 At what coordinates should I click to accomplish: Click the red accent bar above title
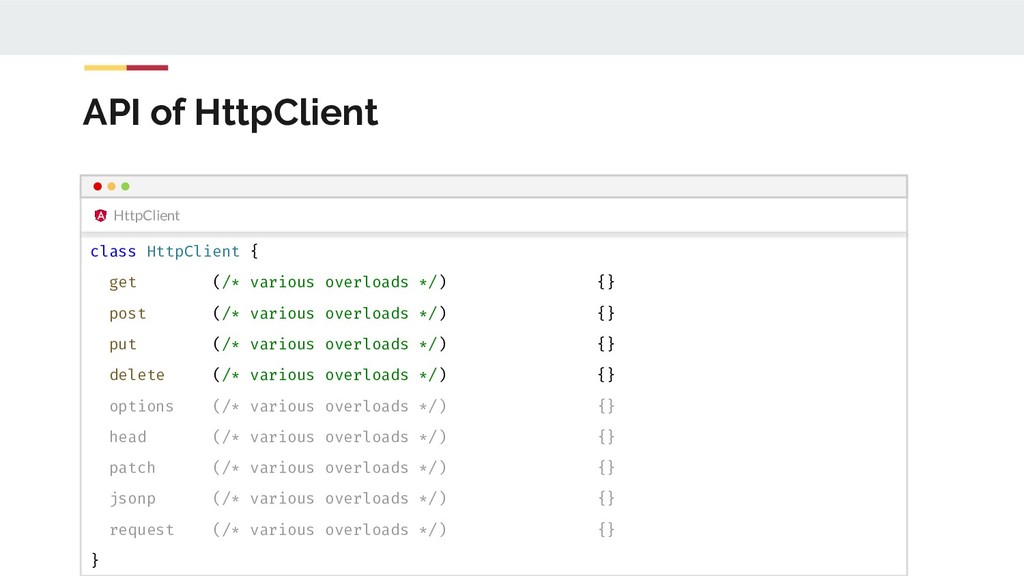(x=147, y=68)
